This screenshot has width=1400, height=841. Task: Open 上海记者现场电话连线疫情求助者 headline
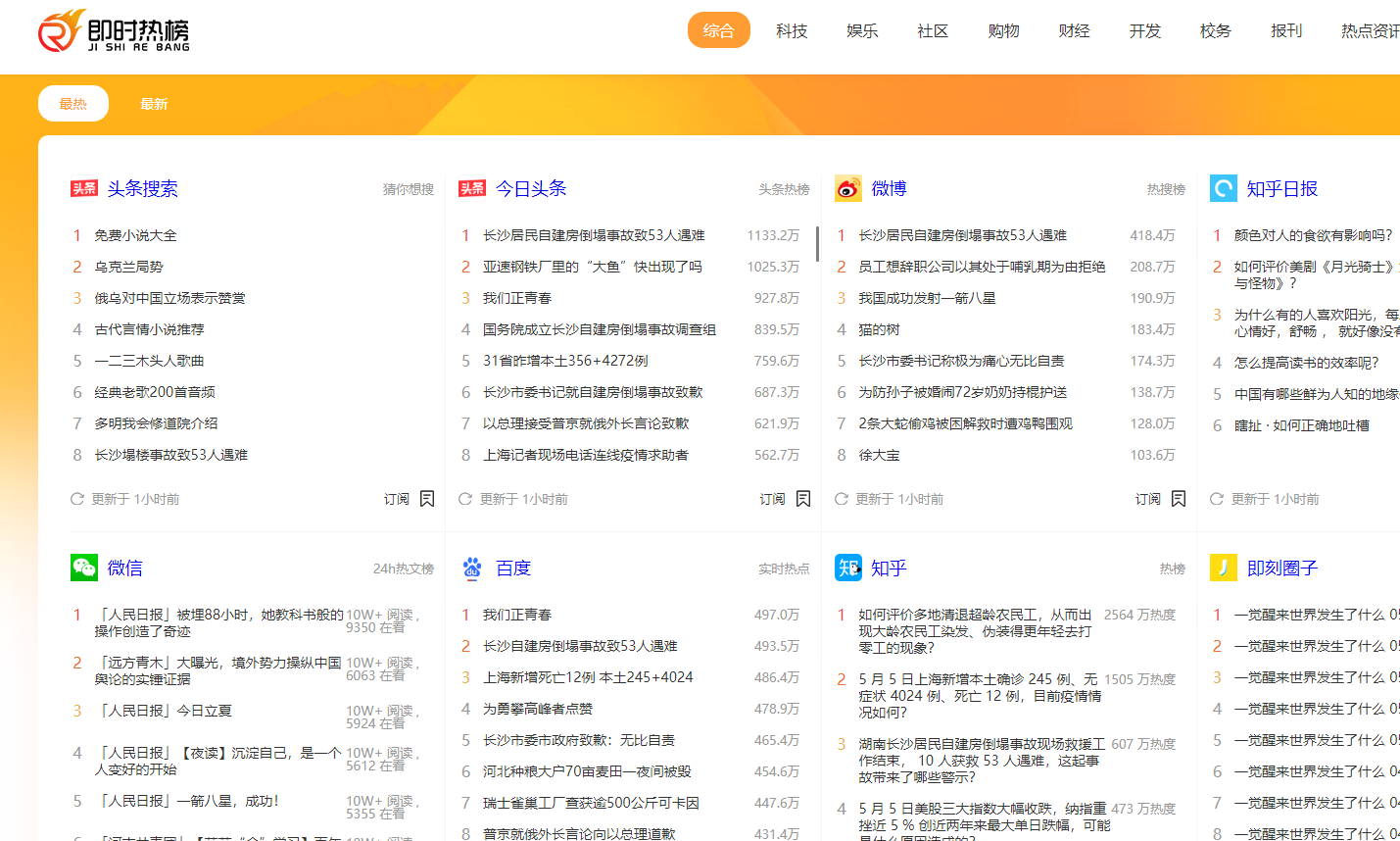coord(586,455)
